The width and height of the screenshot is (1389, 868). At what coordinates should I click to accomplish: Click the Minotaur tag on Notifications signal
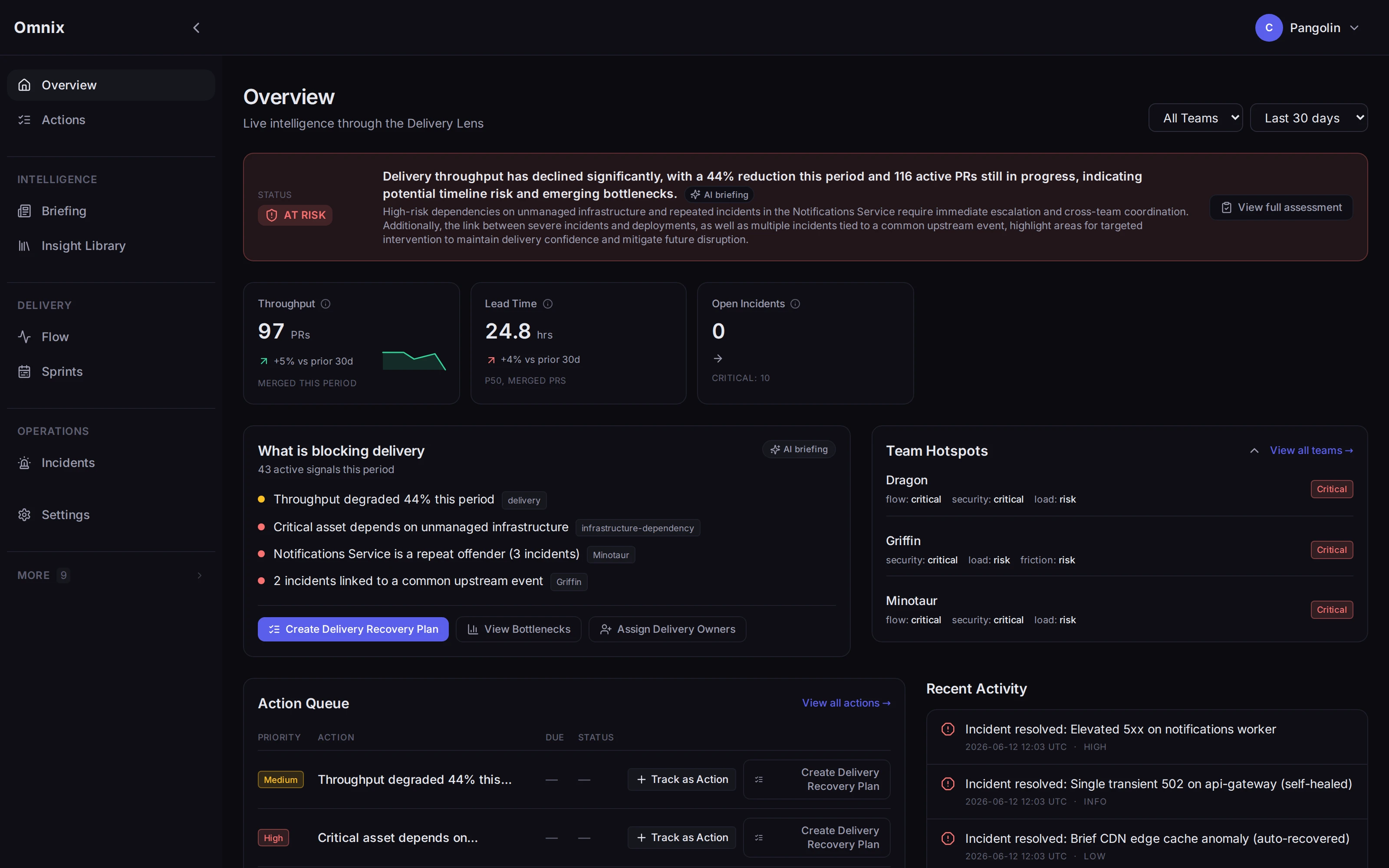click(x=611, y=555)
